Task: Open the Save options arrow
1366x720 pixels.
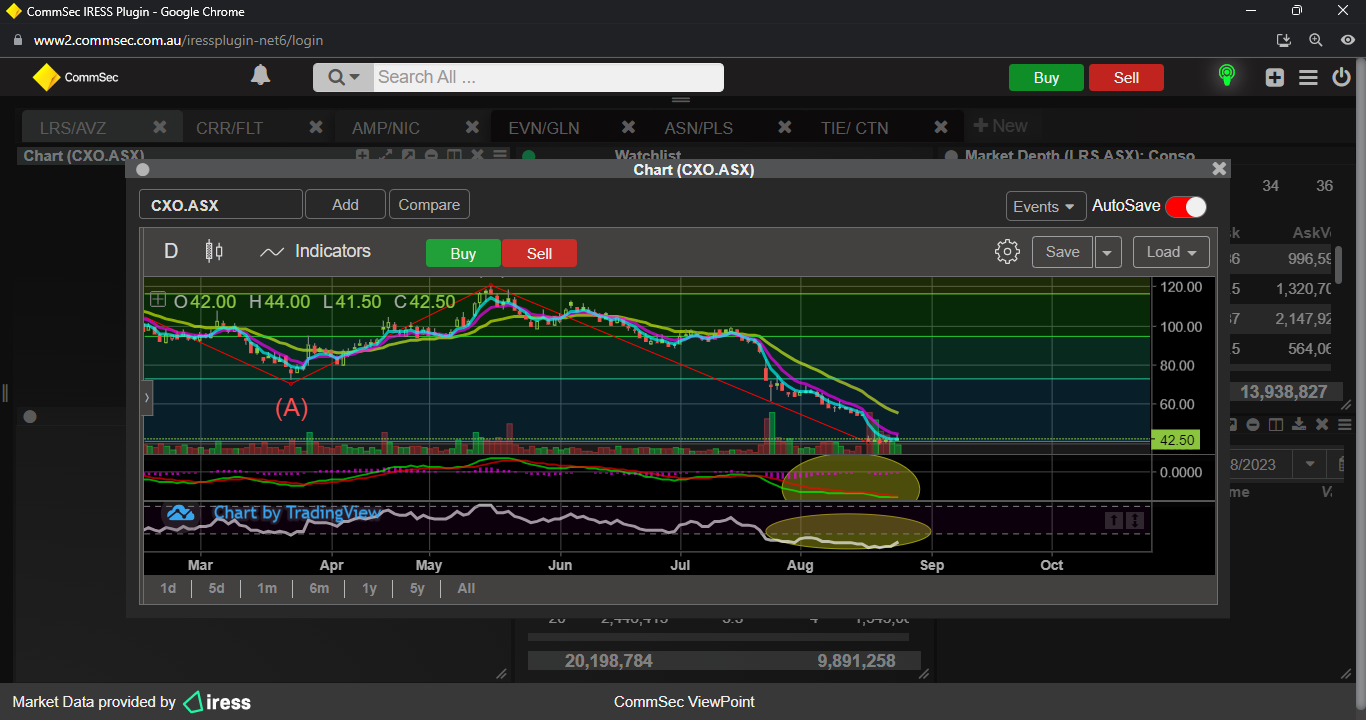Action: (1107, 252)
